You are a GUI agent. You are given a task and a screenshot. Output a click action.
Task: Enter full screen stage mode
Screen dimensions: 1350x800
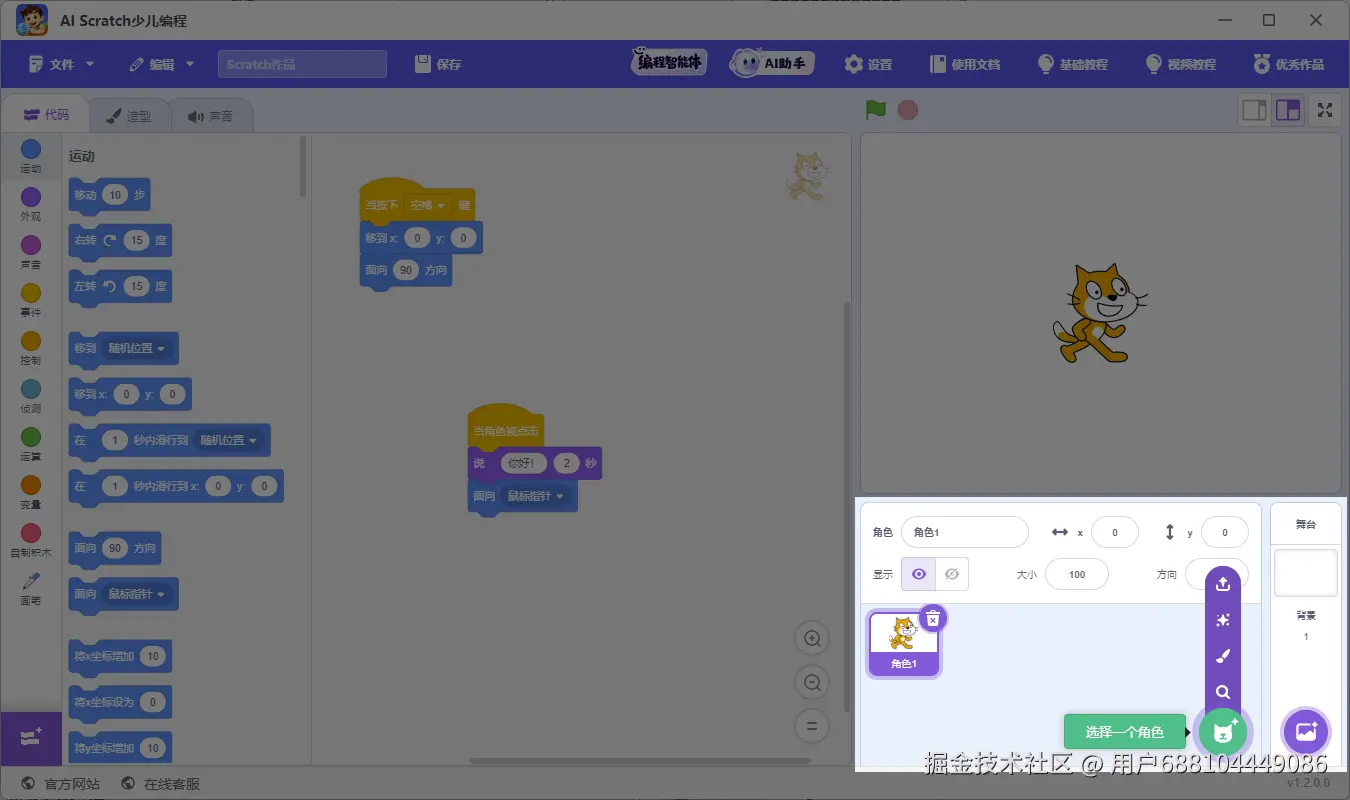point(1325,110)
